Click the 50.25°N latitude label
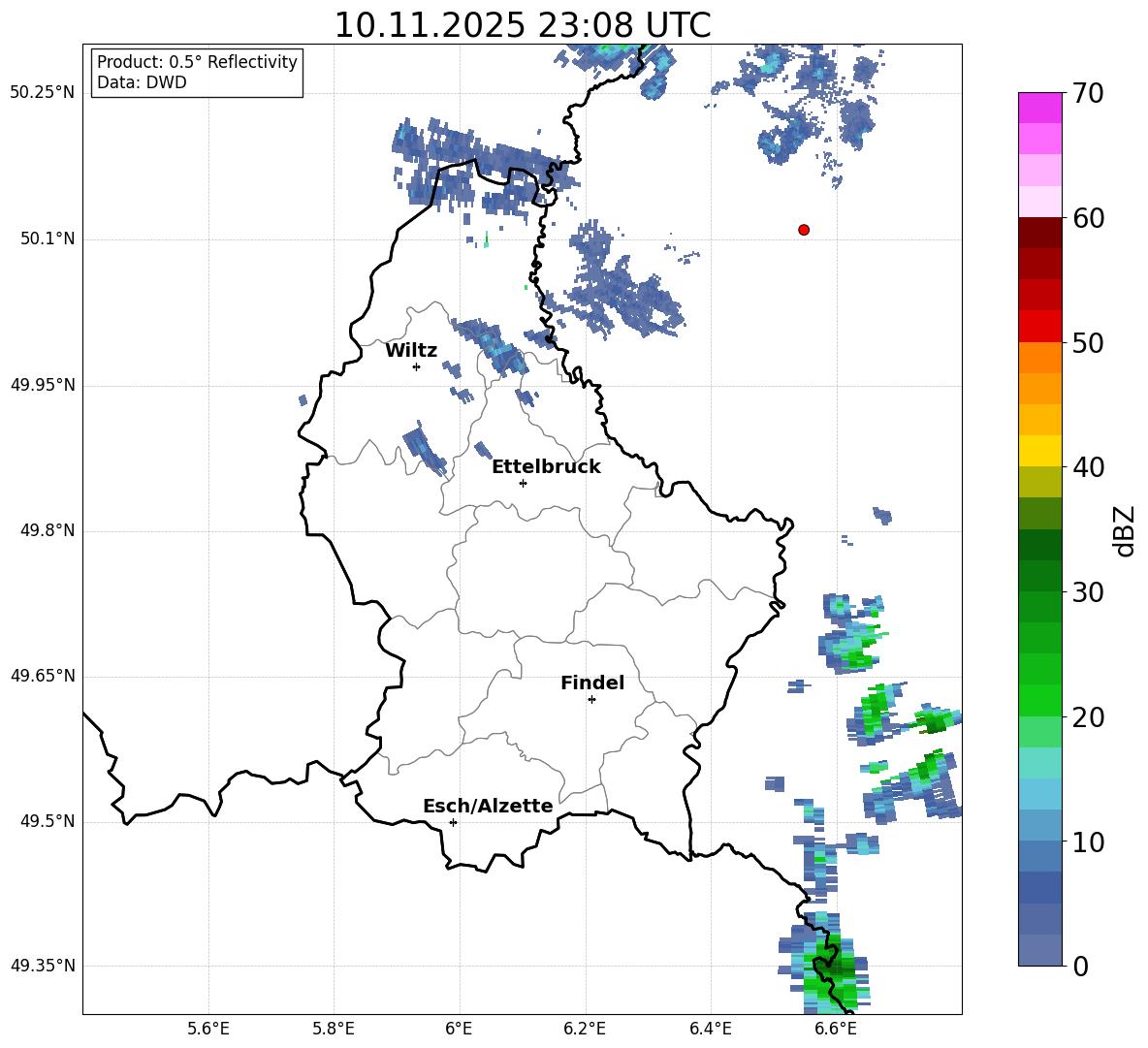1148x1048 pixels. (x=43, y=93)
